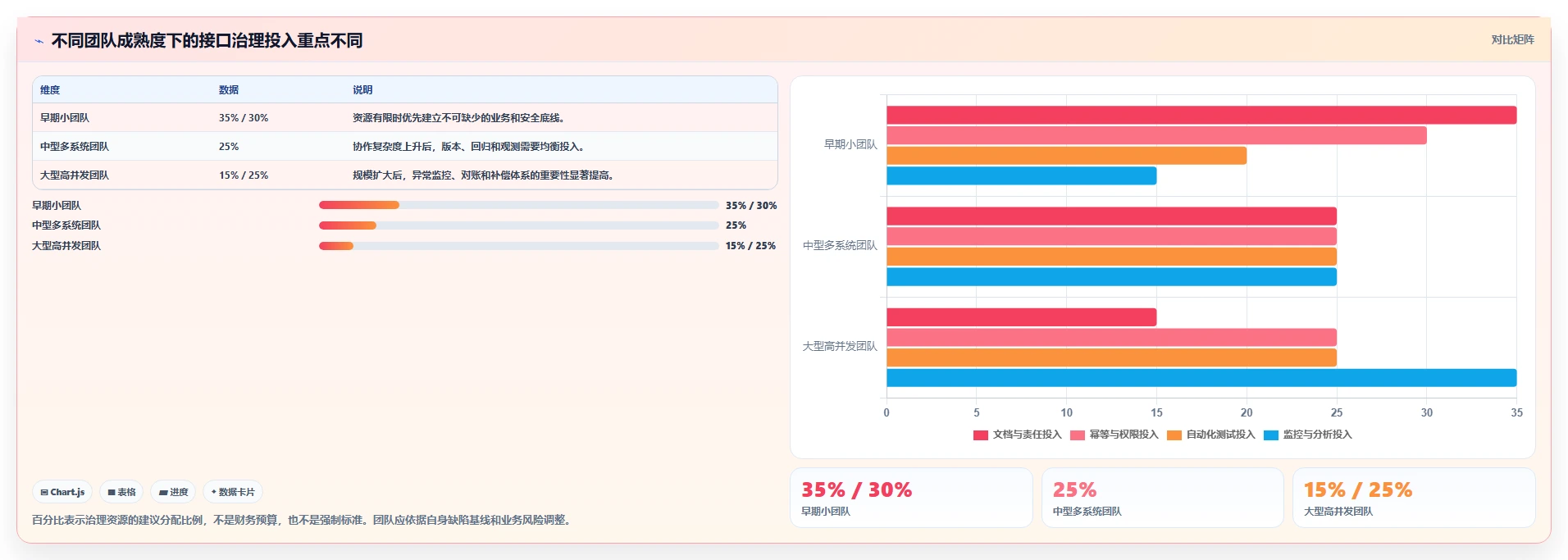Open the 35% / 30% 早期小团队 data card
This screenshot has height=560, width=1568.
(911, 498)
